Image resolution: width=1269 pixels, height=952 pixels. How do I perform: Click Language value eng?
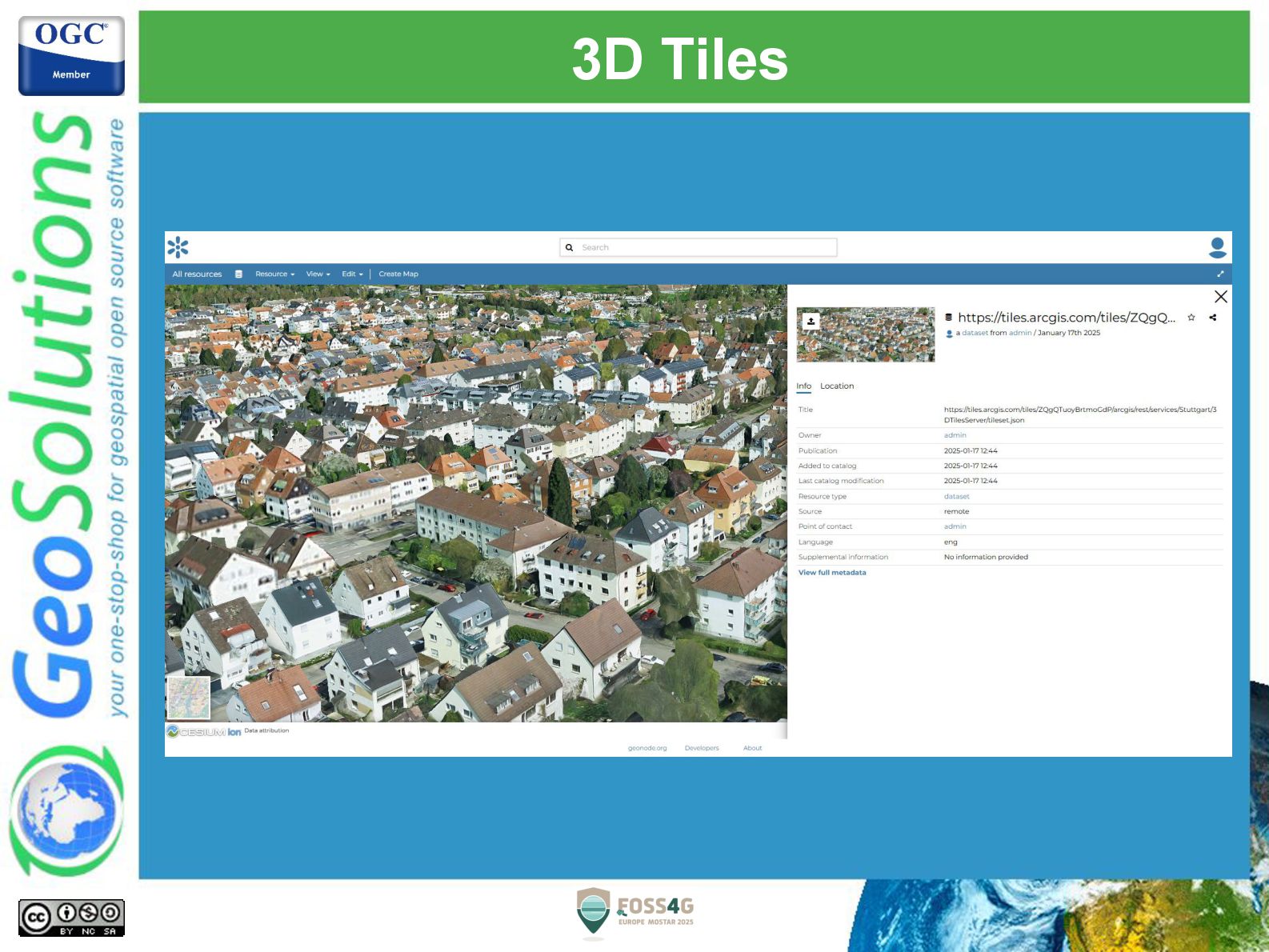pos(951,542)
